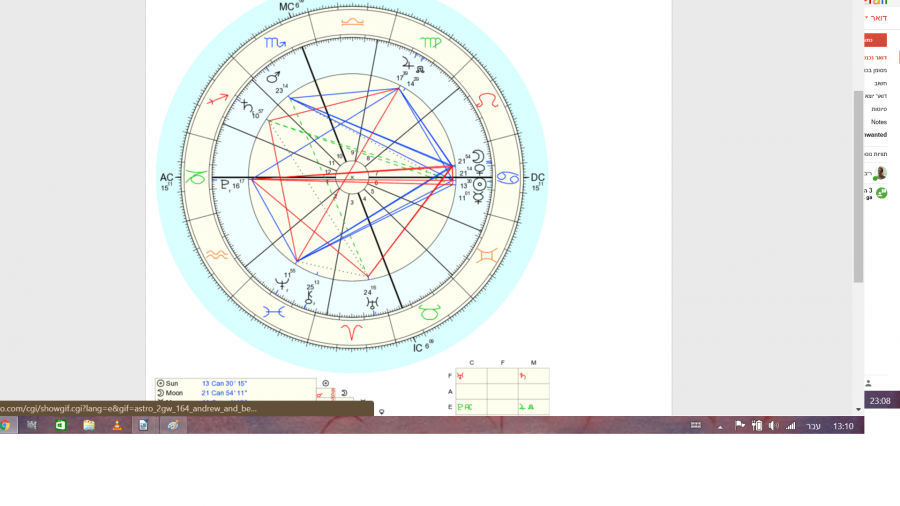This screenshot has width=900, height=506.
Task: Click Sun position 13 Can 30' 15"
Action: [x=224, y=383]
